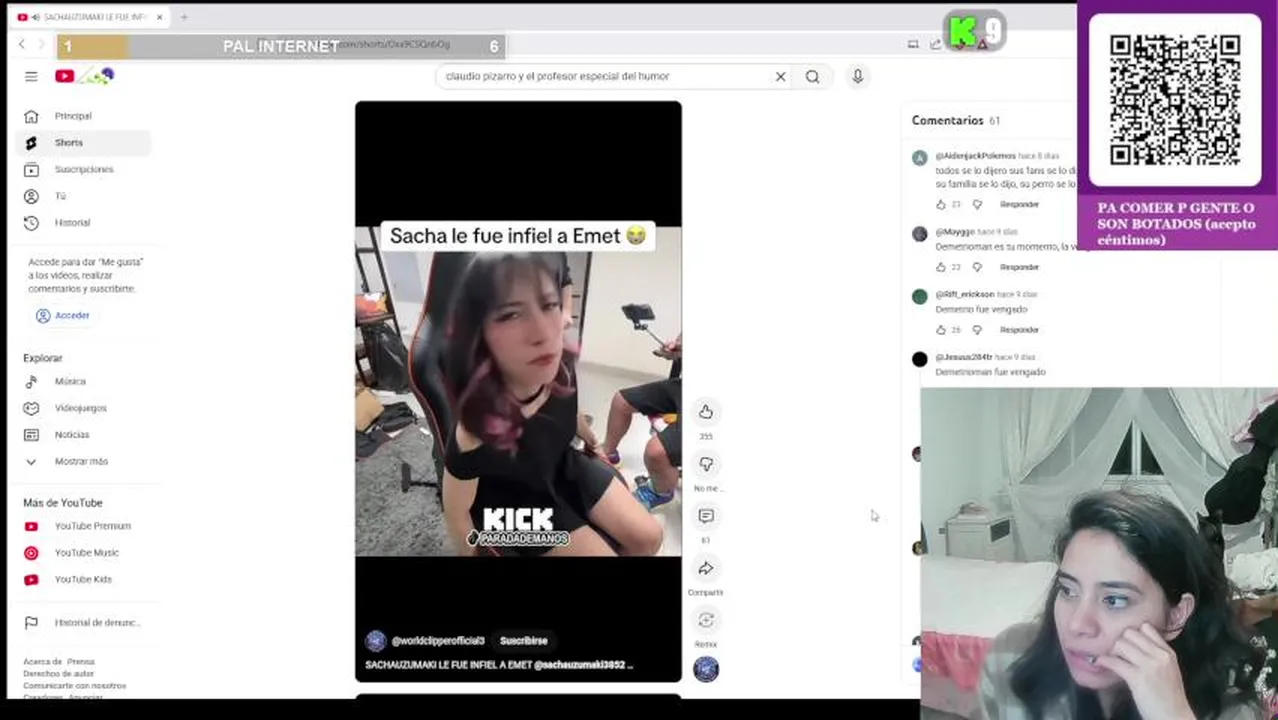Image resolution: width=1278 pixels, height=720 pixels.
Task: Open @AidenjackPolemos avatar
Action: pos(919,158)
